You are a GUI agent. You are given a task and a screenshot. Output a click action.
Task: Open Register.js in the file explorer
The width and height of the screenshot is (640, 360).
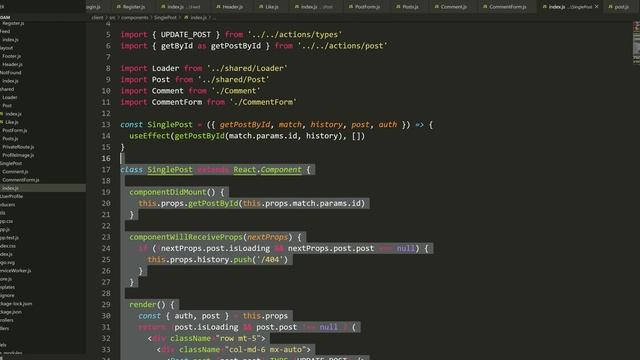13,23
